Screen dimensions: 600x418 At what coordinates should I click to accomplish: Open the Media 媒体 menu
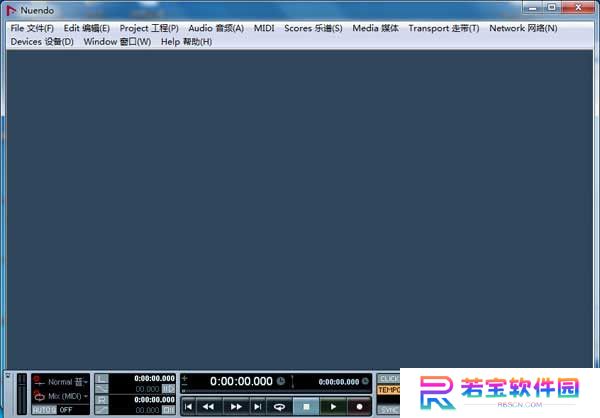[x=375, y=28]
